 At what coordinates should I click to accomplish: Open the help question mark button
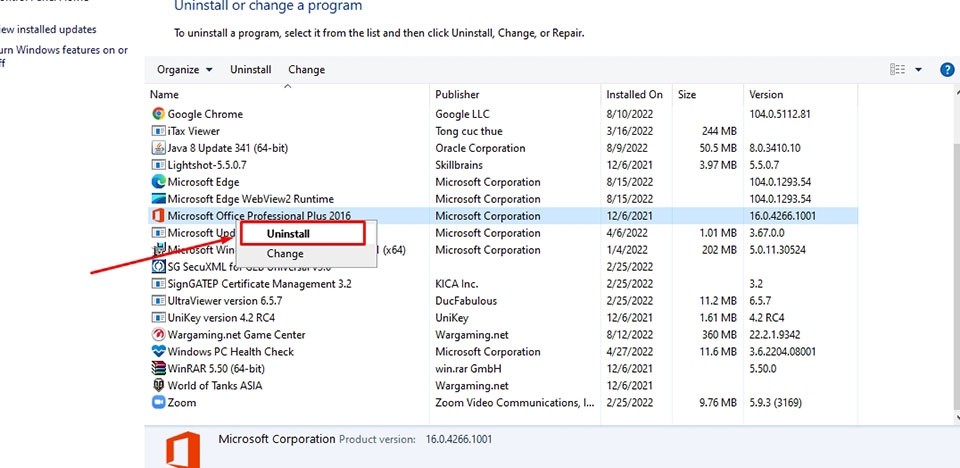[x=947, y=70]
